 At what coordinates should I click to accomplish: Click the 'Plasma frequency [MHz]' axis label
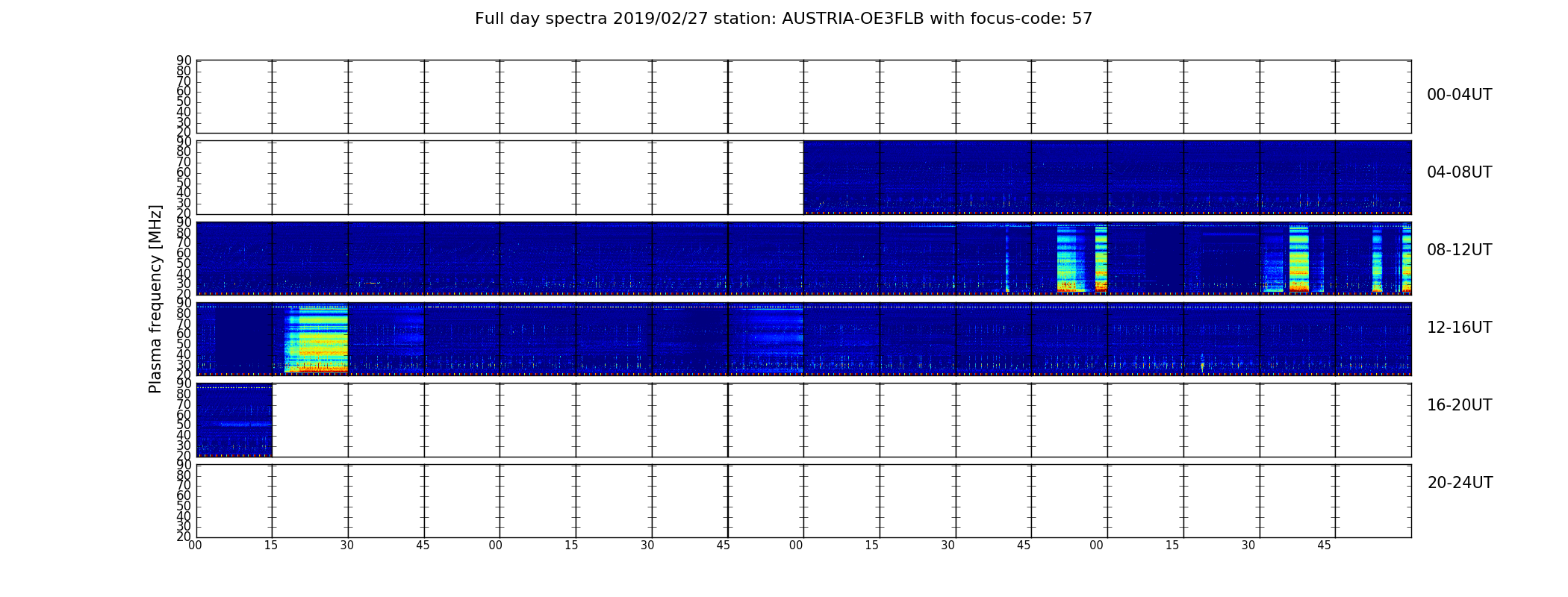(155, 298)
